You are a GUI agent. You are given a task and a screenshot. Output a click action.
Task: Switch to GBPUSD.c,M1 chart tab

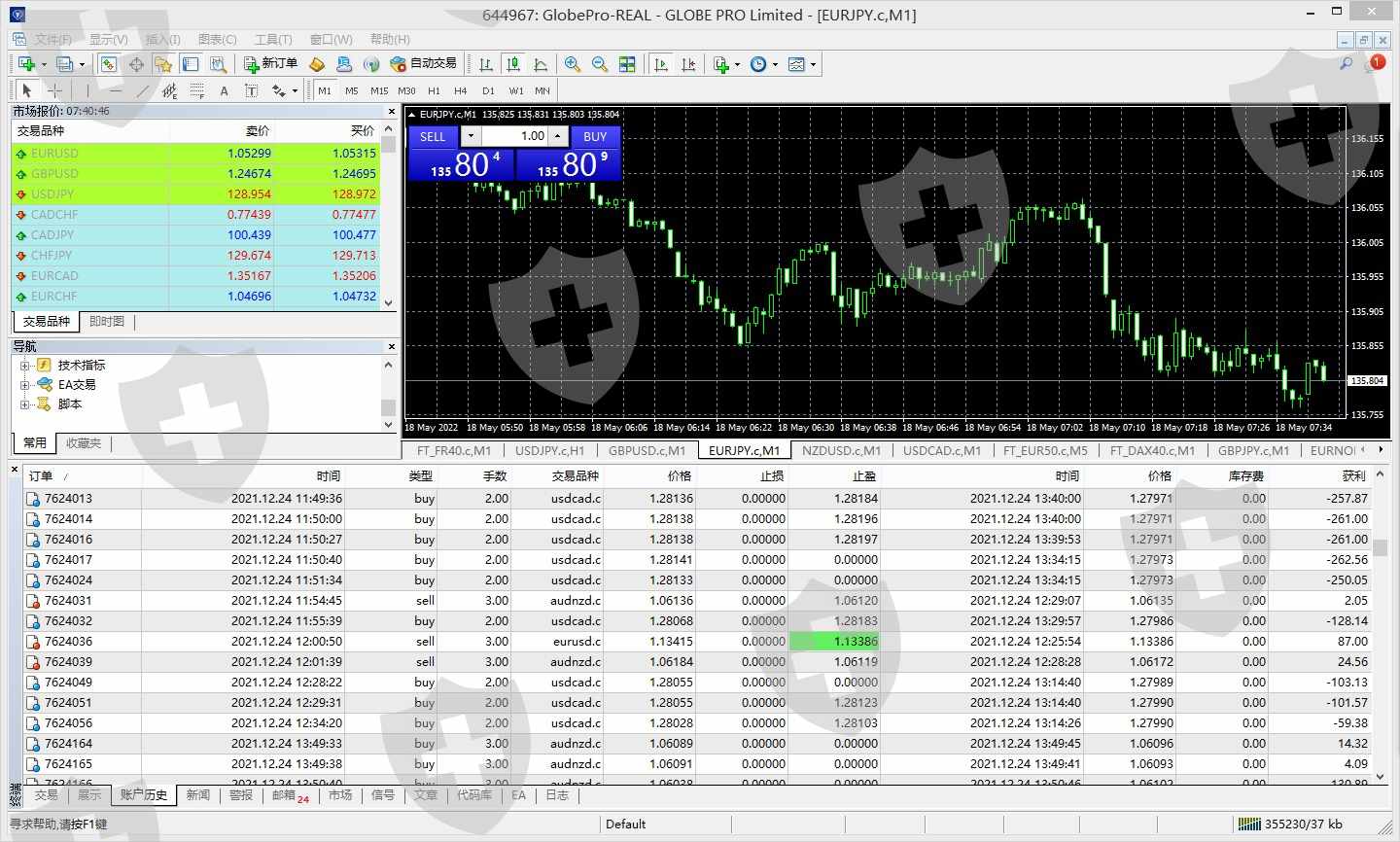click(647, 450)
